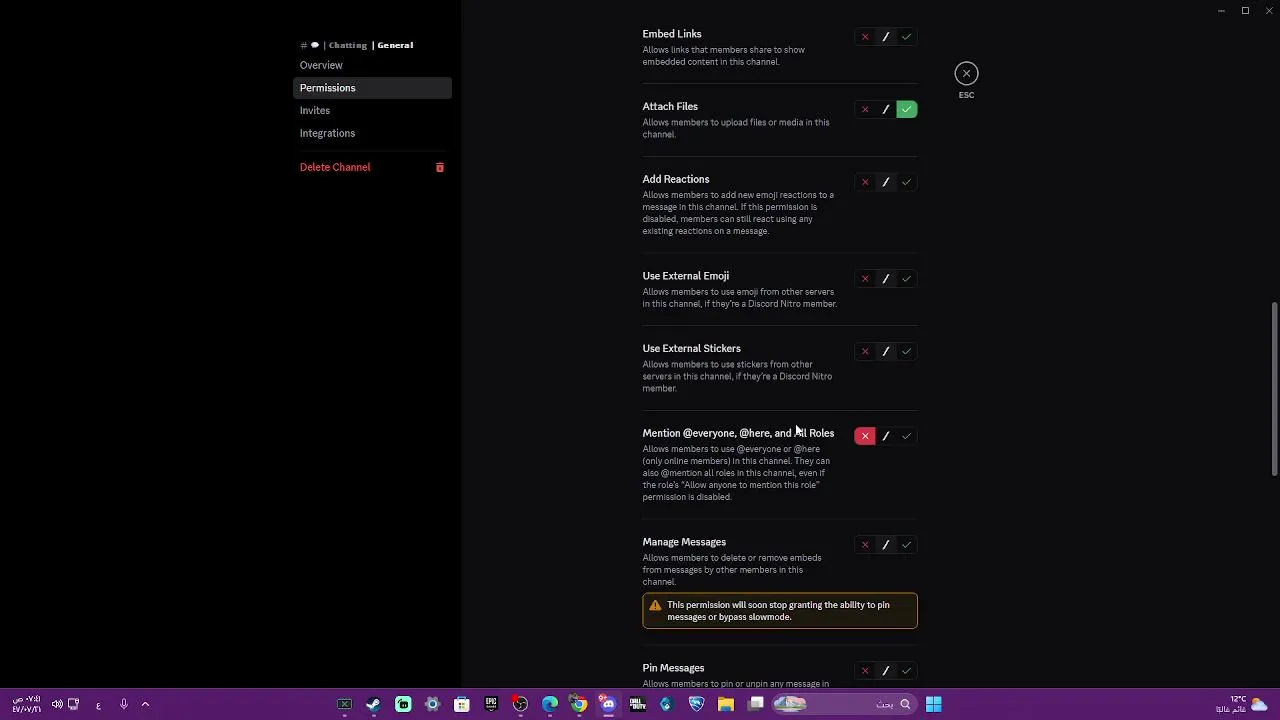Open the Invites settings tab

click(372, 111)
